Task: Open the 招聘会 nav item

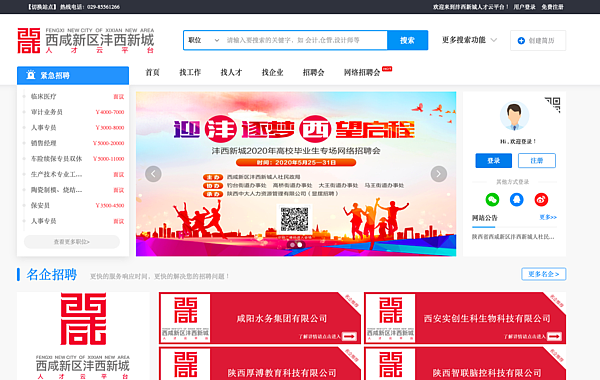Action: pos(313,72)
